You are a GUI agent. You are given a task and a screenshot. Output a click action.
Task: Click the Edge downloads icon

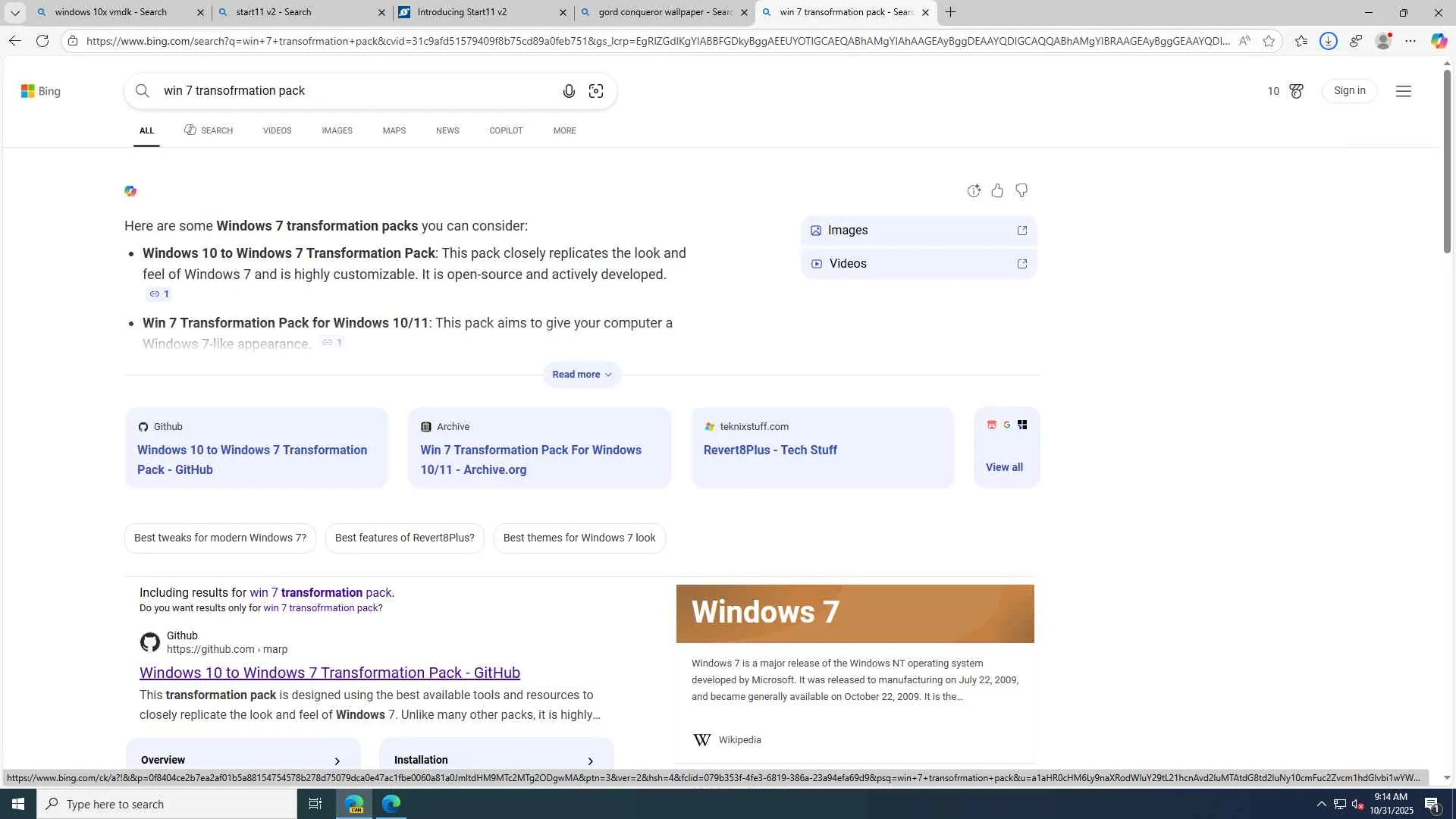[1328, 41]
